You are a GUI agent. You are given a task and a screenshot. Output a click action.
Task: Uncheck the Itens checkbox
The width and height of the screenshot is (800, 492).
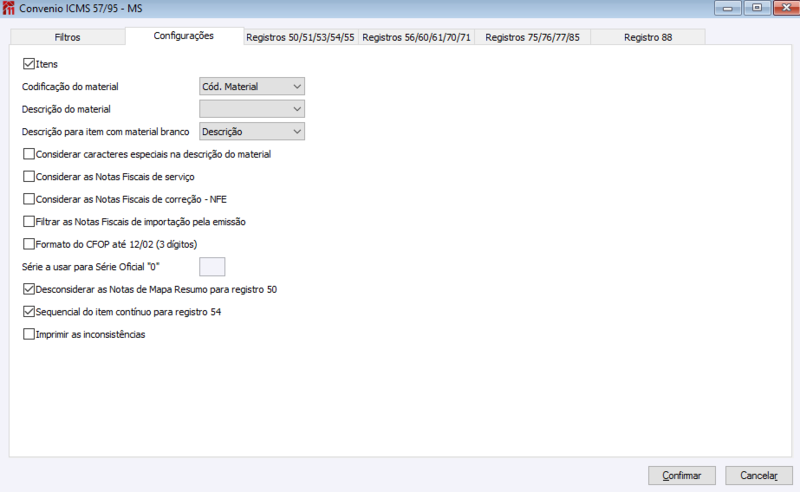click(x=29, y=64)
